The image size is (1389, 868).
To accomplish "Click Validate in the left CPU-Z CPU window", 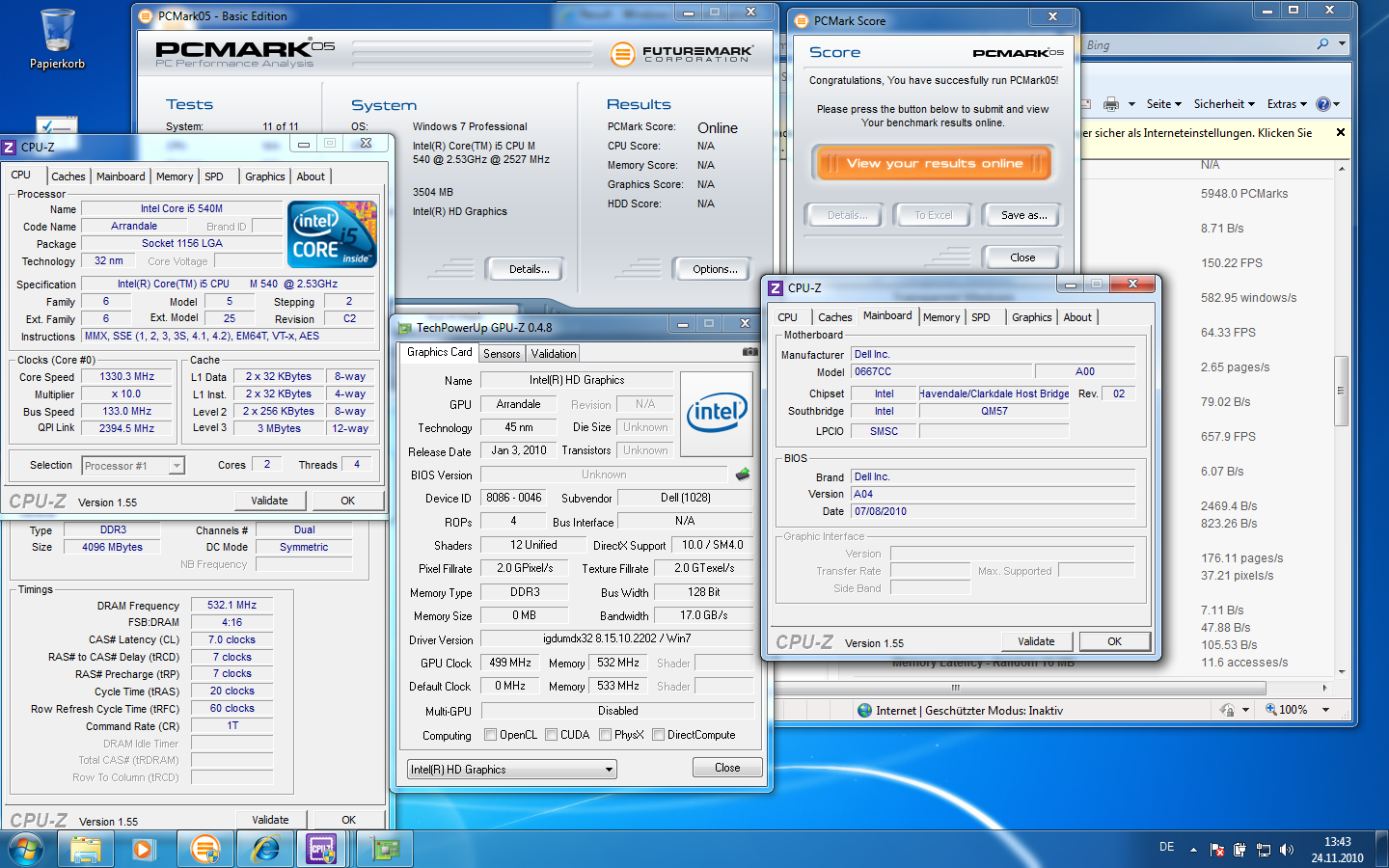I will 269,501.
